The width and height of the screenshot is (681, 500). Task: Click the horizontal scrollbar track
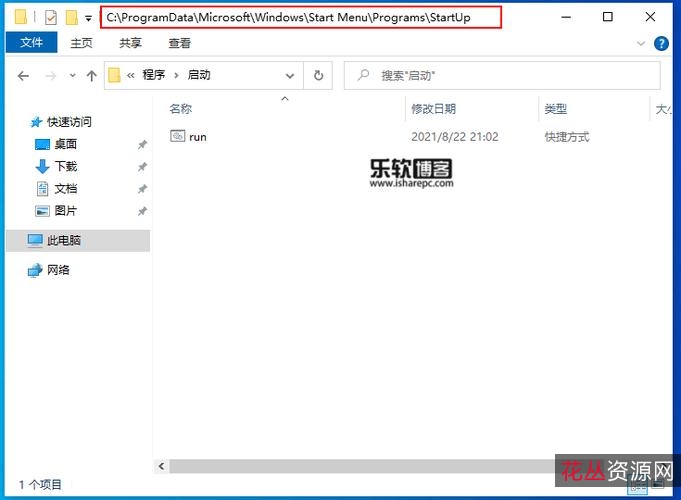[362, 466]
